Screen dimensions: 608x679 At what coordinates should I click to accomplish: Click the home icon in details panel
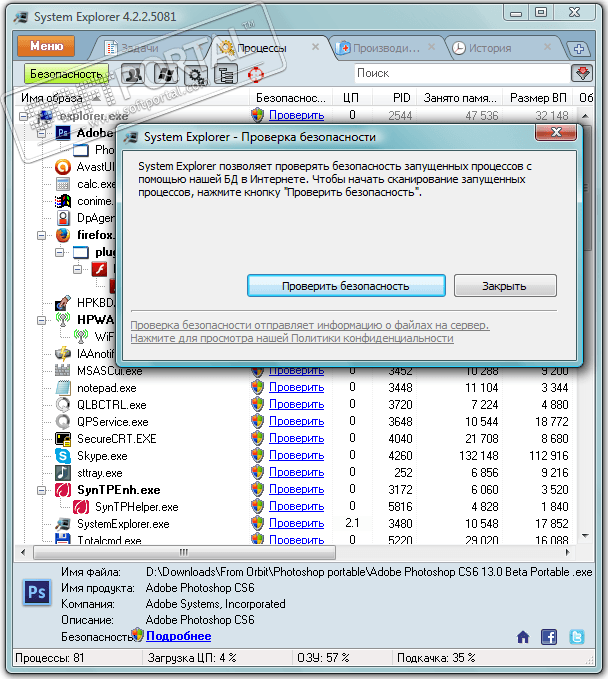(x=523, y=637)
